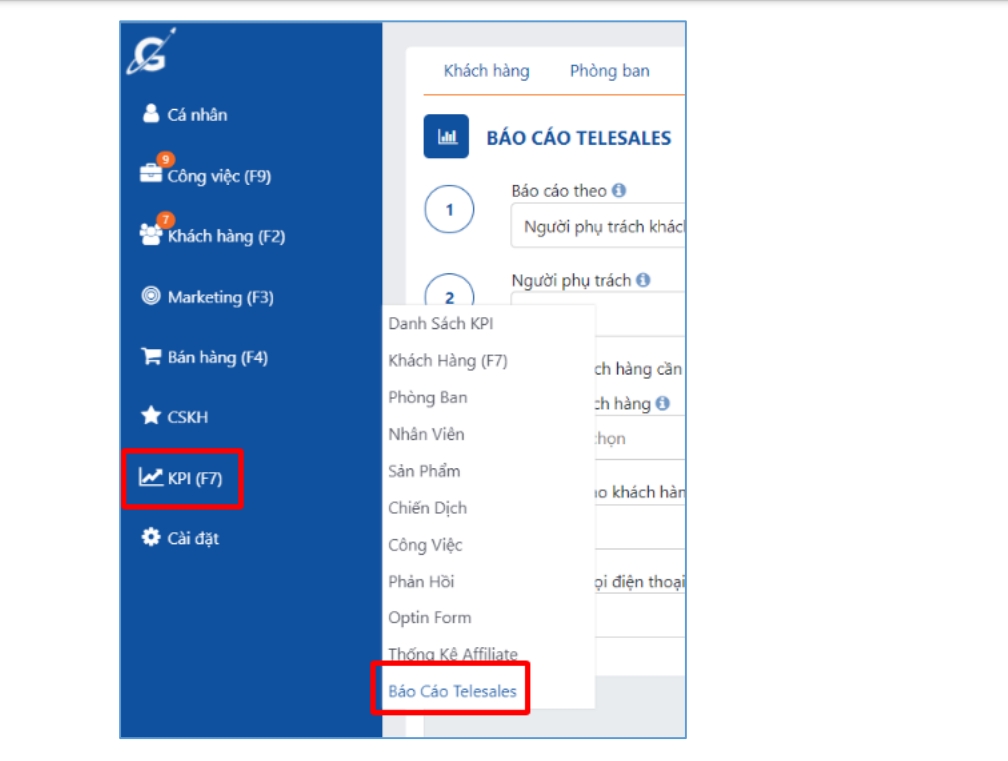1008x761 pixels.
Task: Click the CSKH star icon
Action: coord(151,416)
